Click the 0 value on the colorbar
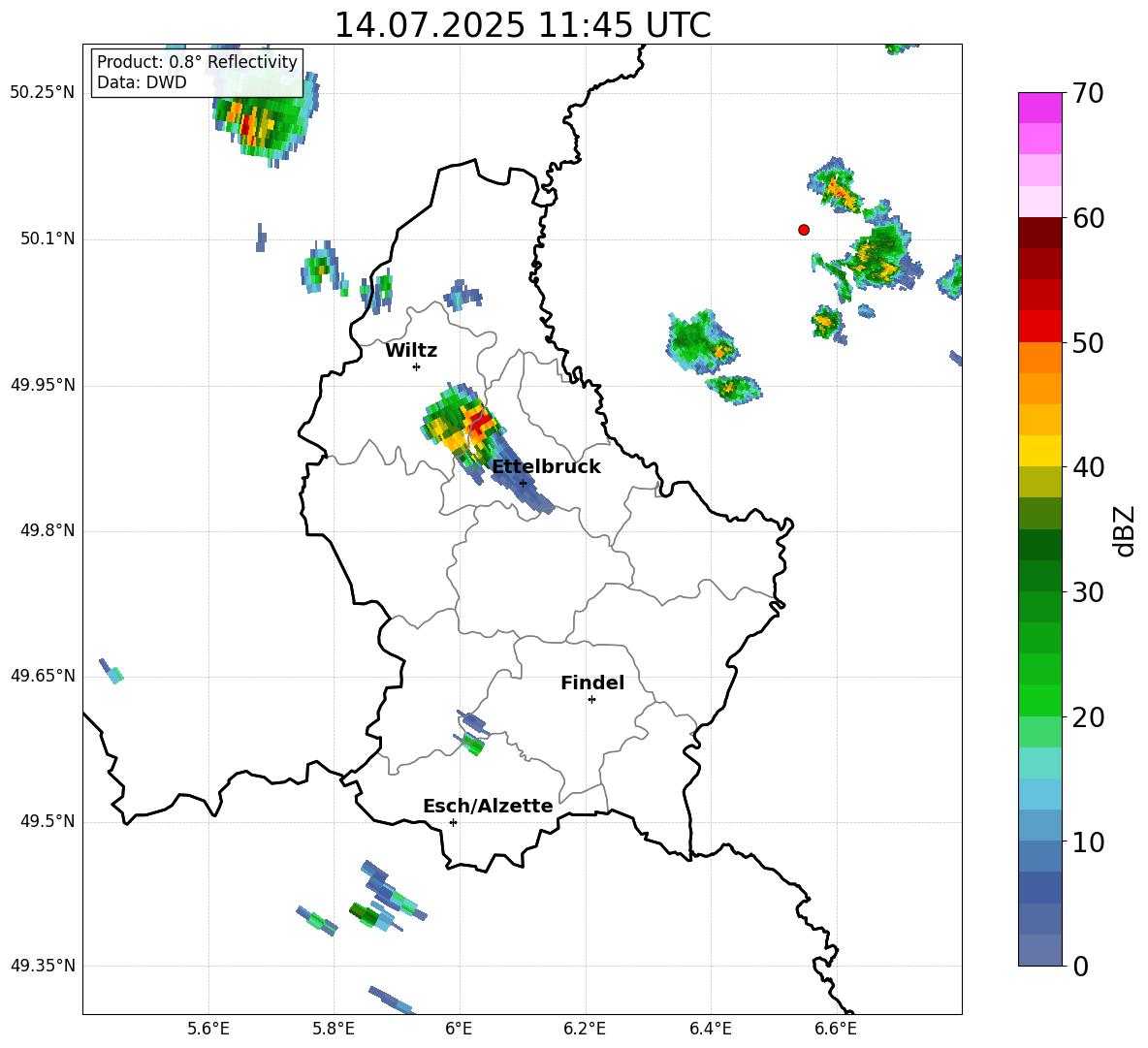This screenshot has height=1048, width=1148. (1080, 966)
